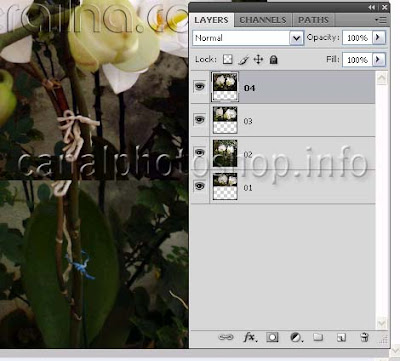The height and width of the screenshot is (361, 400).
Task: Hide layer 04 with eye icon
Action: (x=200, y=87)
